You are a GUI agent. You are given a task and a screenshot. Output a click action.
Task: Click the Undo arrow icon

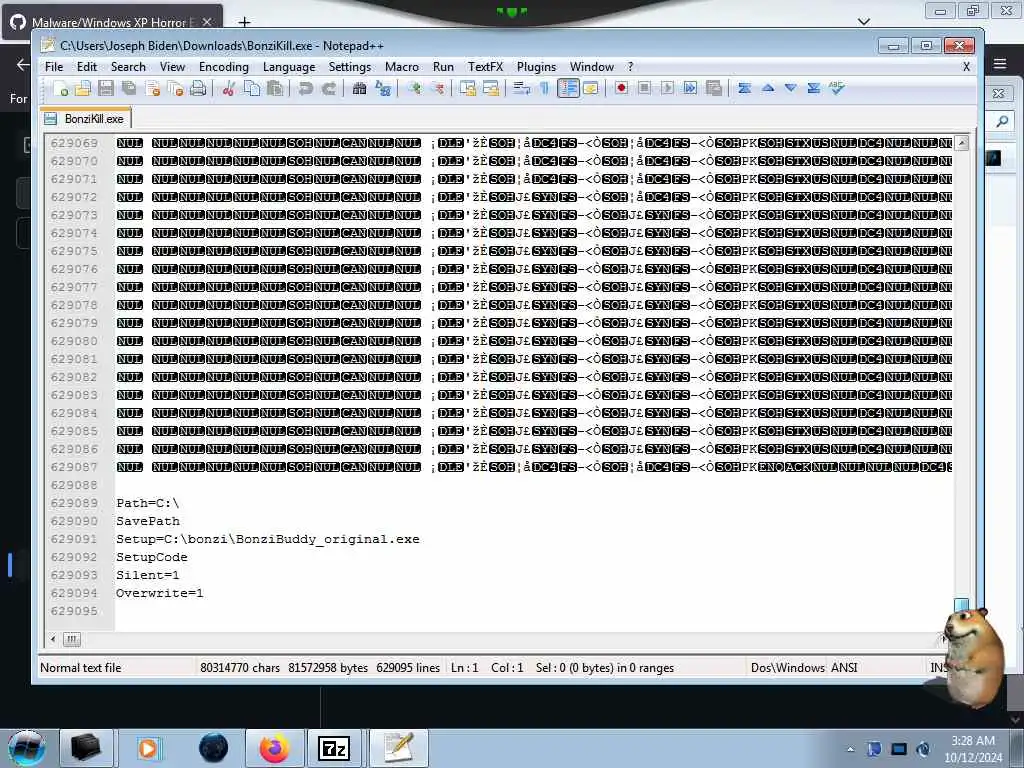coord(305,88)
